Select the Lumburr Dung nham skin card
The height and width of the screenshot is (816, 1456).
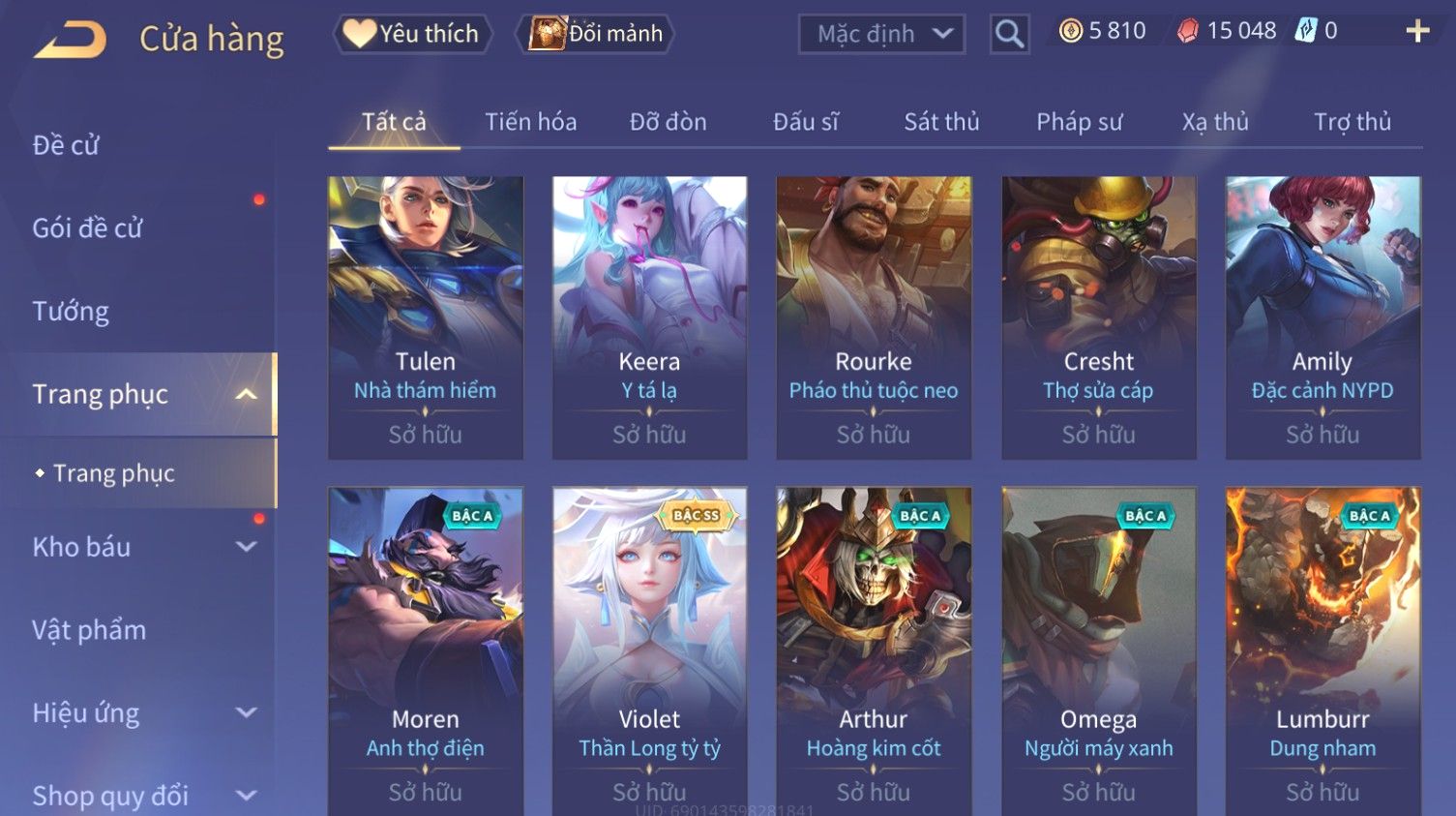(x=1322, y=650)
